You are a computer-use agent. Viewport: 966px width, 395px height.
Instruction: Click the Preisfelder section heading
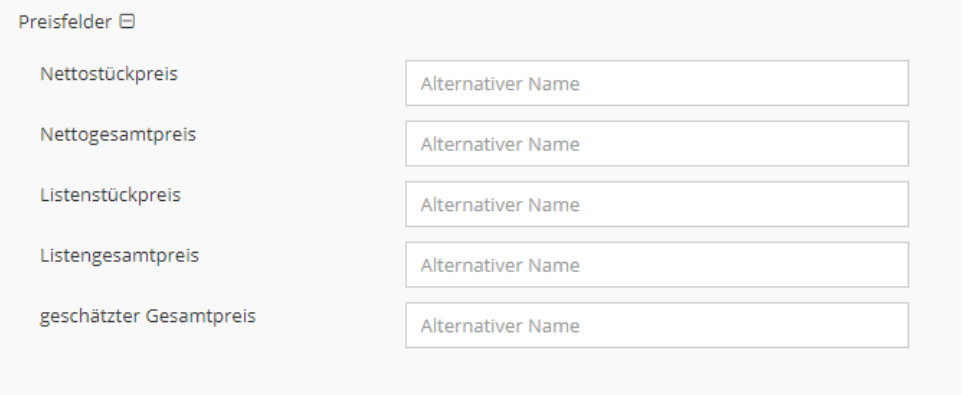click(65, 22)
